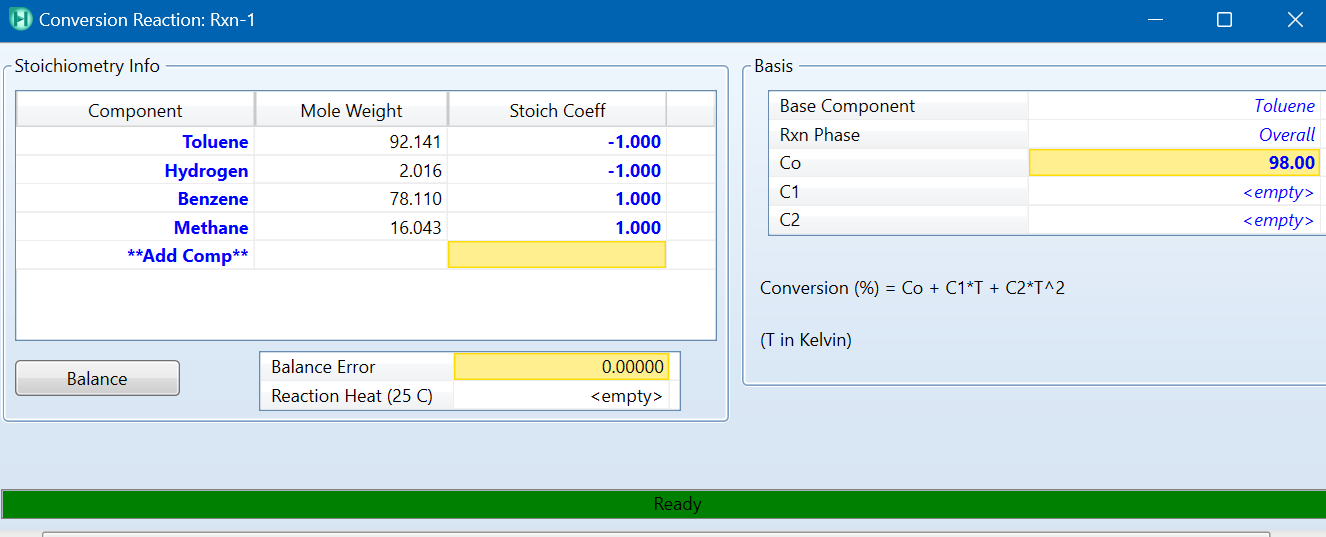
Task: Click the Component column header
Action: click(136, 110)
